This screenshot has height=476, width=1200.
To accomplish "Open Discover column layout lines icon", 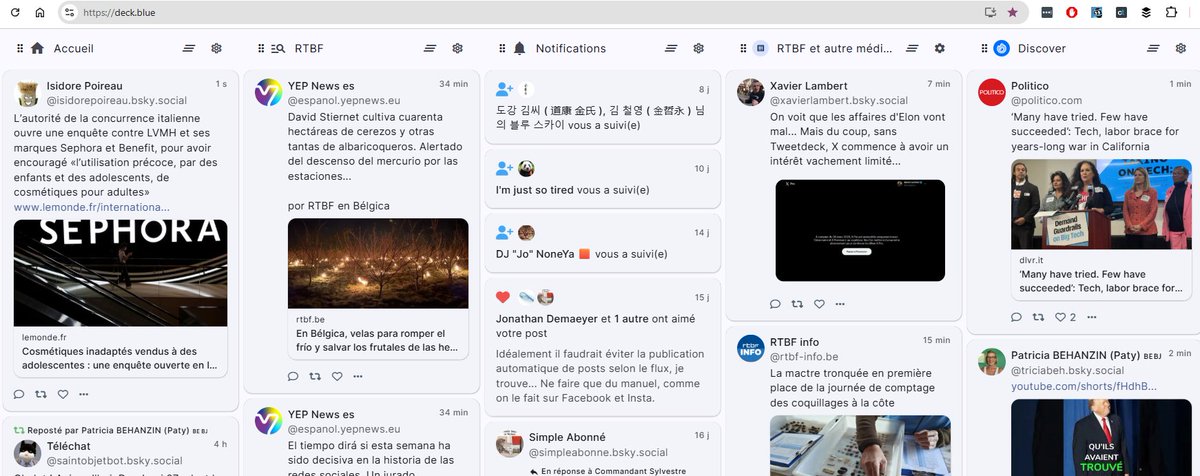I will pos(1153,48).
